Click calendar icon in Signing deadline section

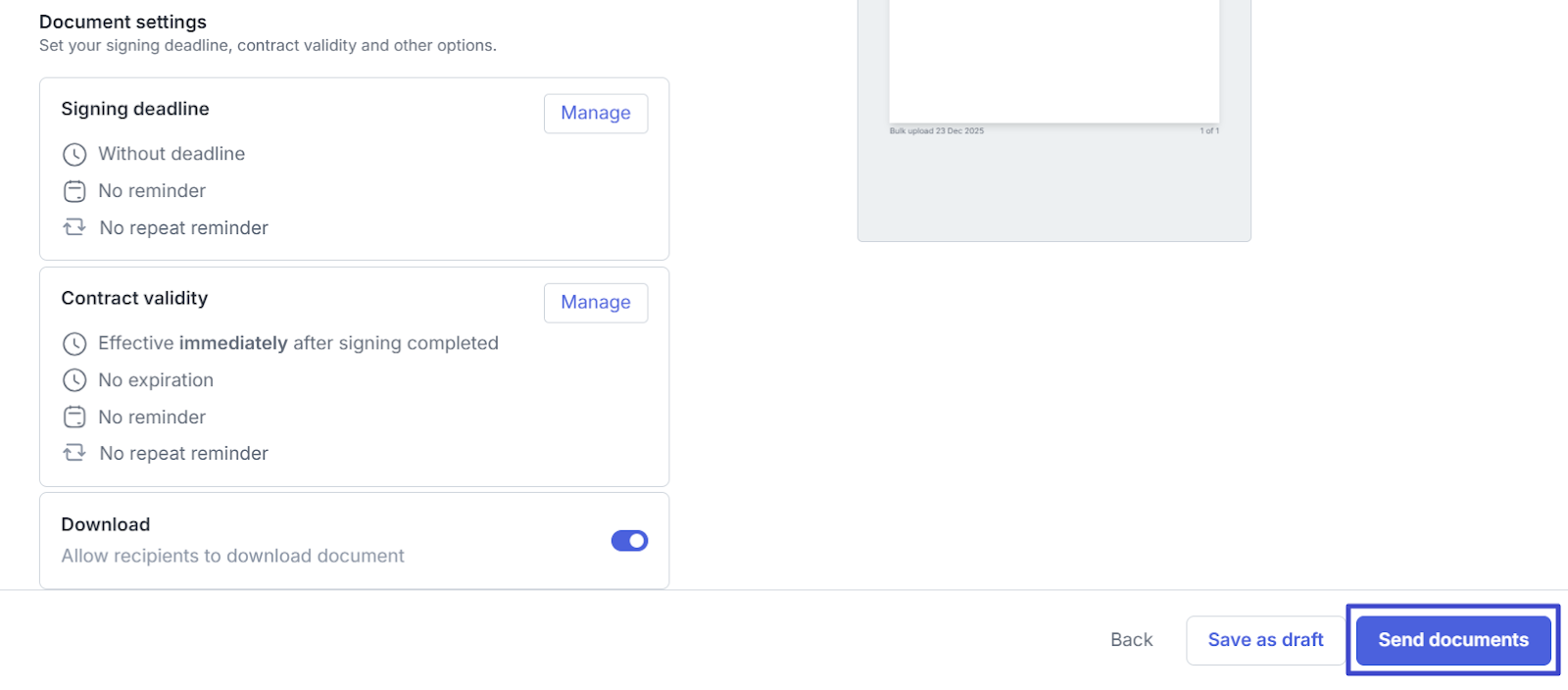74,191
